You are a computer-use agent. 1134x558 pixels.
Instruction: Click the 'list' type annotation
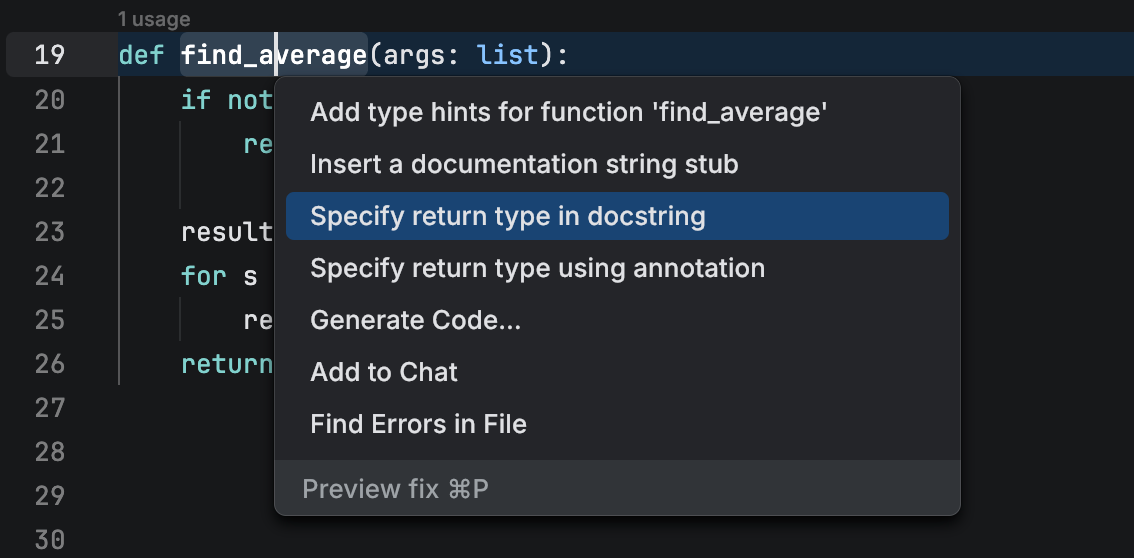coord(509,55)
